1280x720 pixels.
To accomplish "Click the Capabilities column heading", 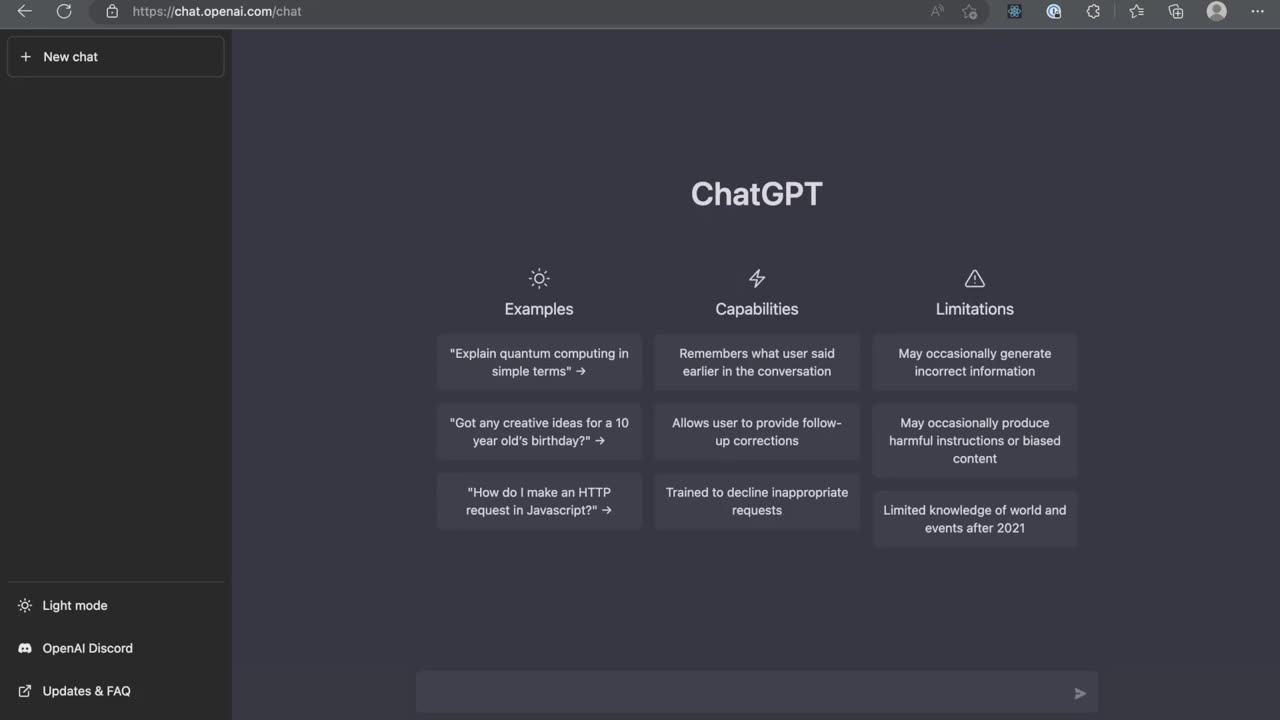I will coord(757,309).
